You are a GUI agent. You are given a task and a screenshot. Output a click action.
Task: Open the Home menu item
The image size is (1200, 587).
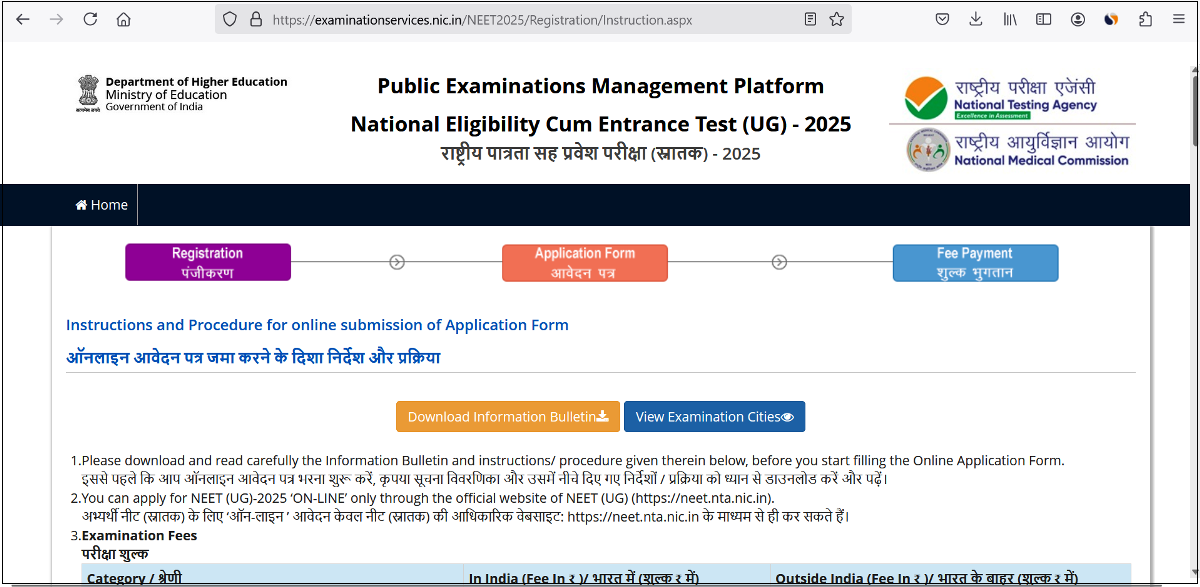(x=102, y=205)
